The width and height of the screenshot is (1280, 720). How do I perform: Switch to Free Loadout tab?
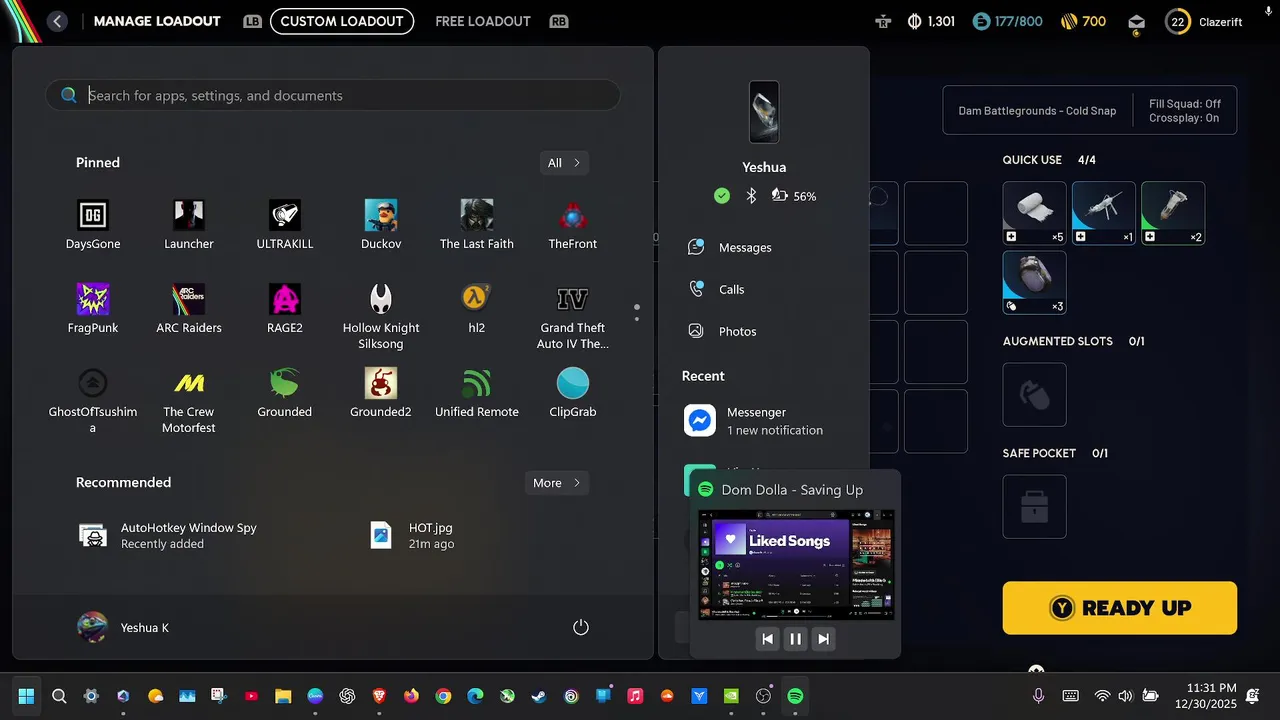pyautogui.click(x=483, y=21)
